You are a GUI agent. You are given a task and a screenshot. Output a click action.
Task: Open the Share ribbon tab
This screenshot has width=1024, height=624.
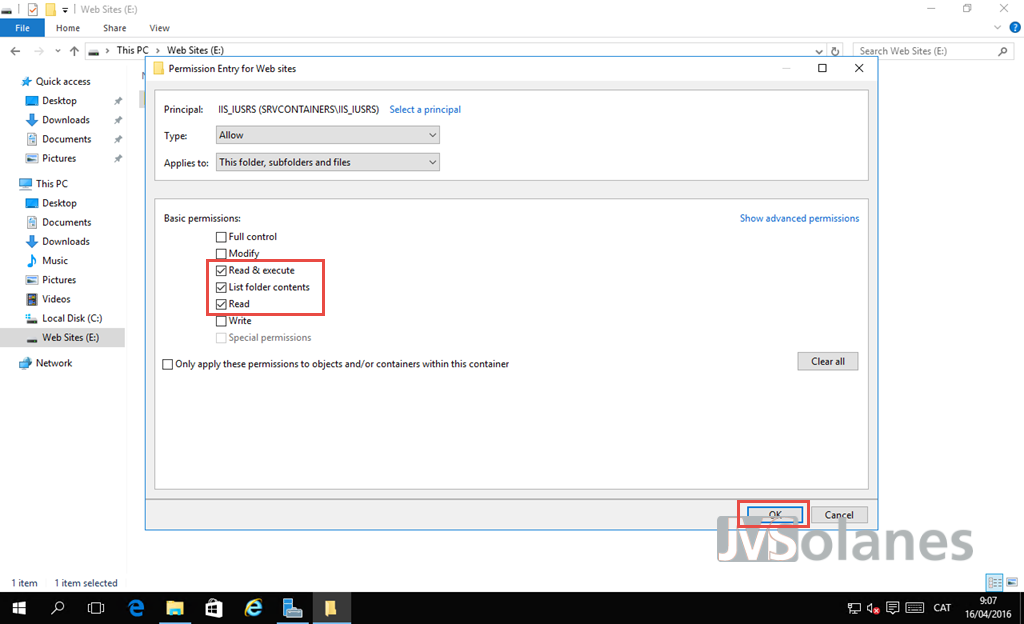point(115,28)
